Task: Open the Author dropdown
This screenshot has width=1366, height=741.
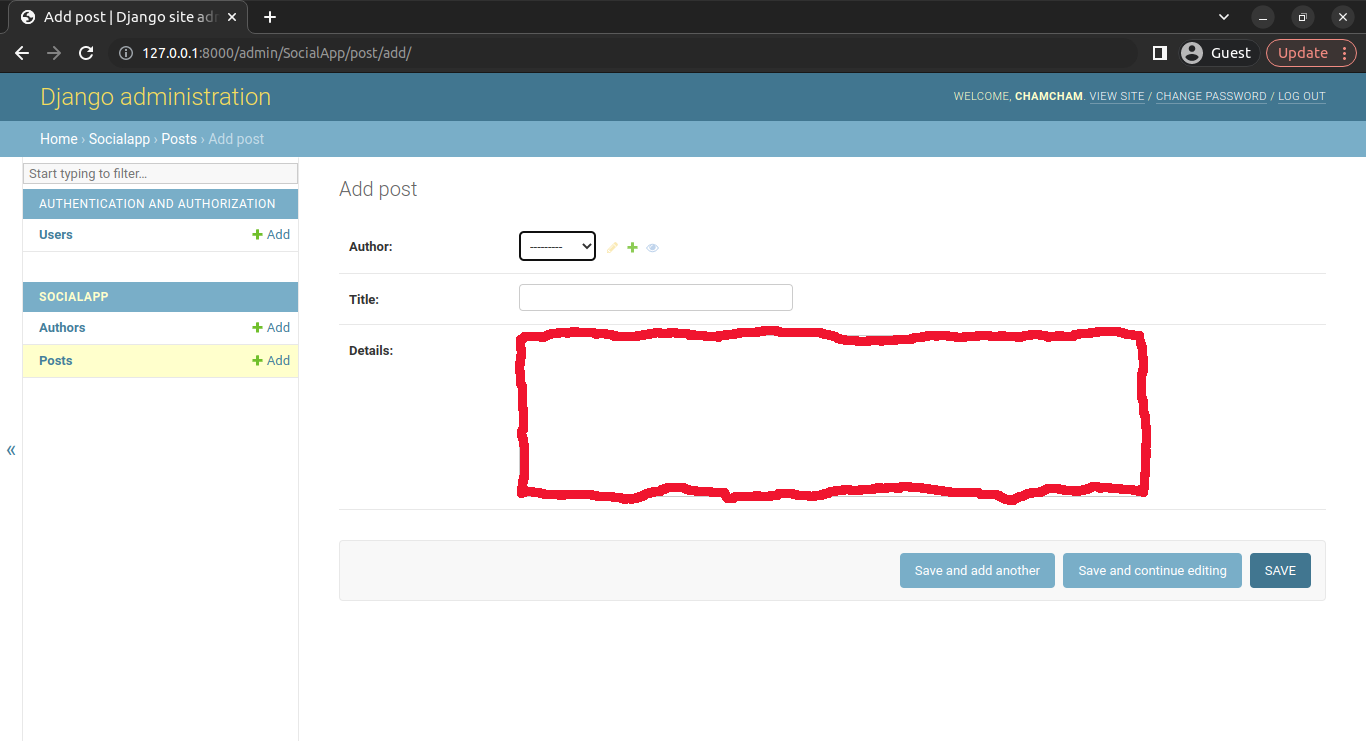Action: [x=557, y=246]
